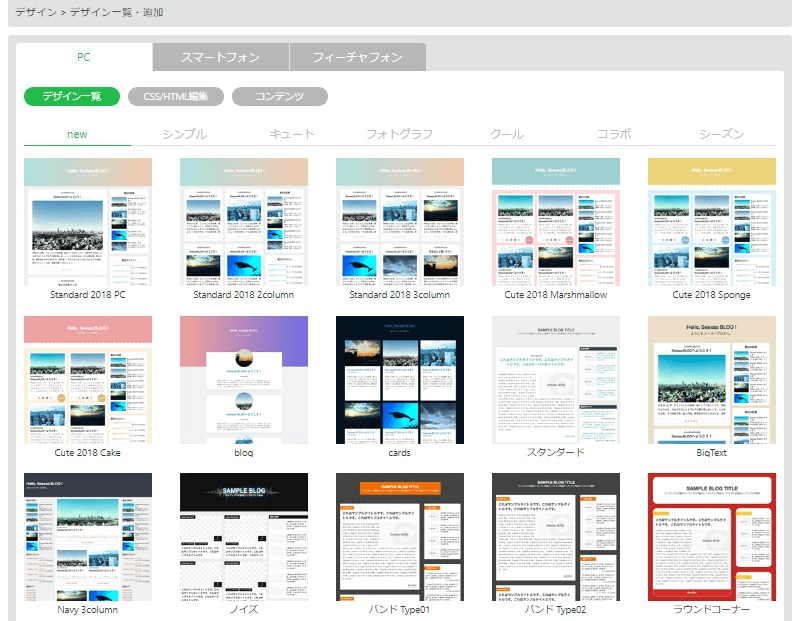Image resolution: width=802 pixels, height=621 pixels.
Task: Pick the Standard 2018 3column design preview
Action: pos(399,222)
